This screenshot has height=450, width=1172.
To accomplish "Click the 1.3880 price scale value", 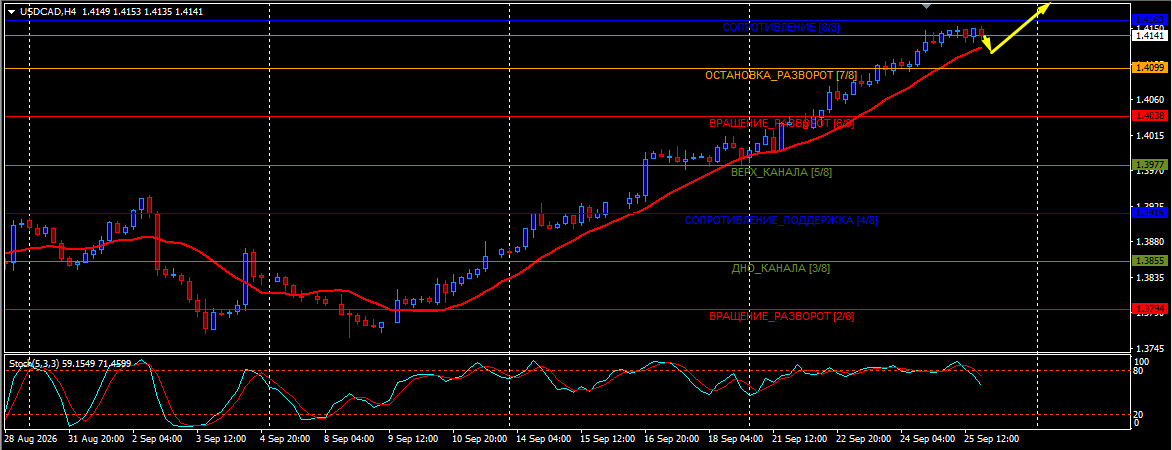I will [1150, 242].
